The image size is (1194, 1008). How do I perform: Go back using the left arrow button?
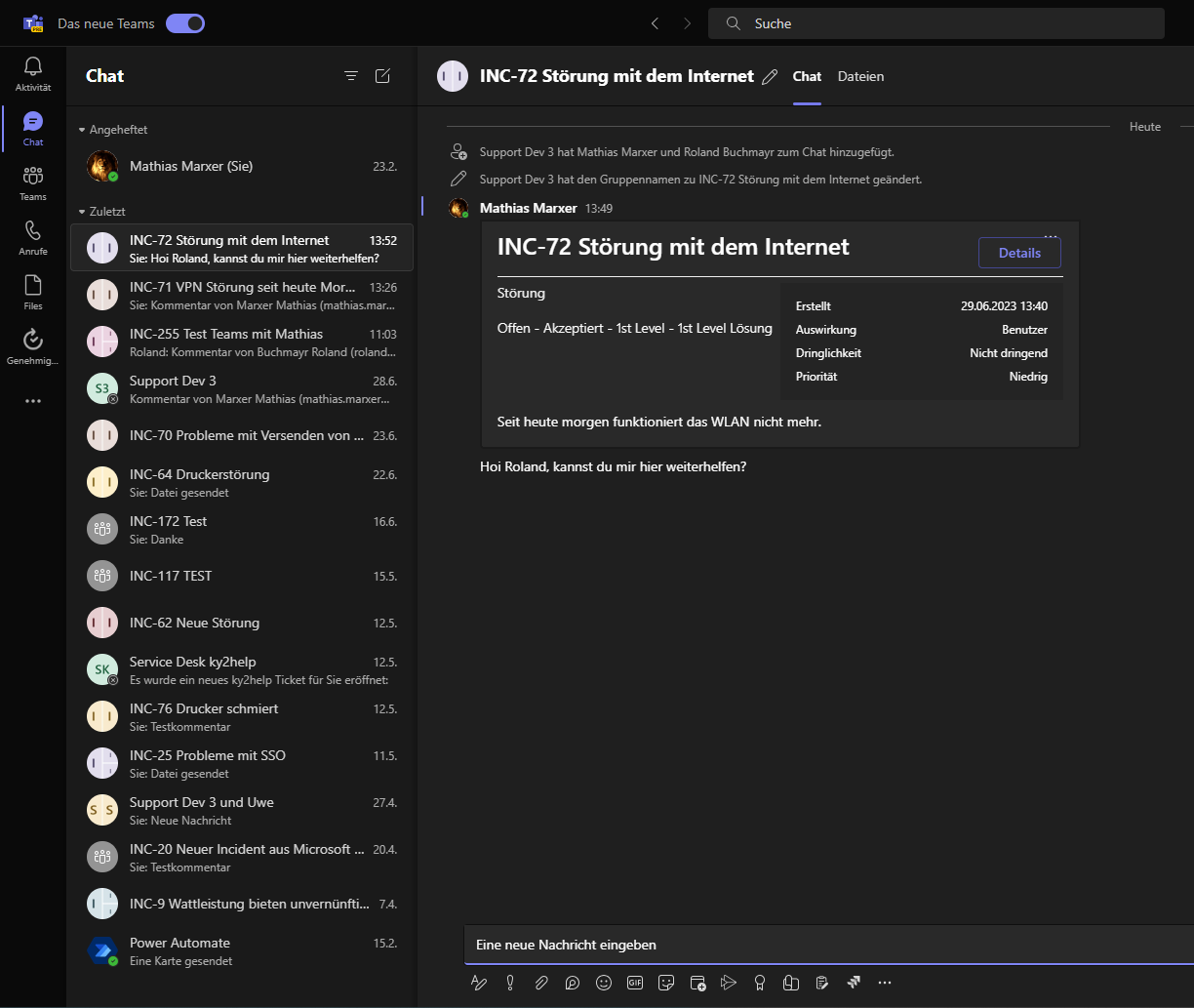tap(655, 23)
